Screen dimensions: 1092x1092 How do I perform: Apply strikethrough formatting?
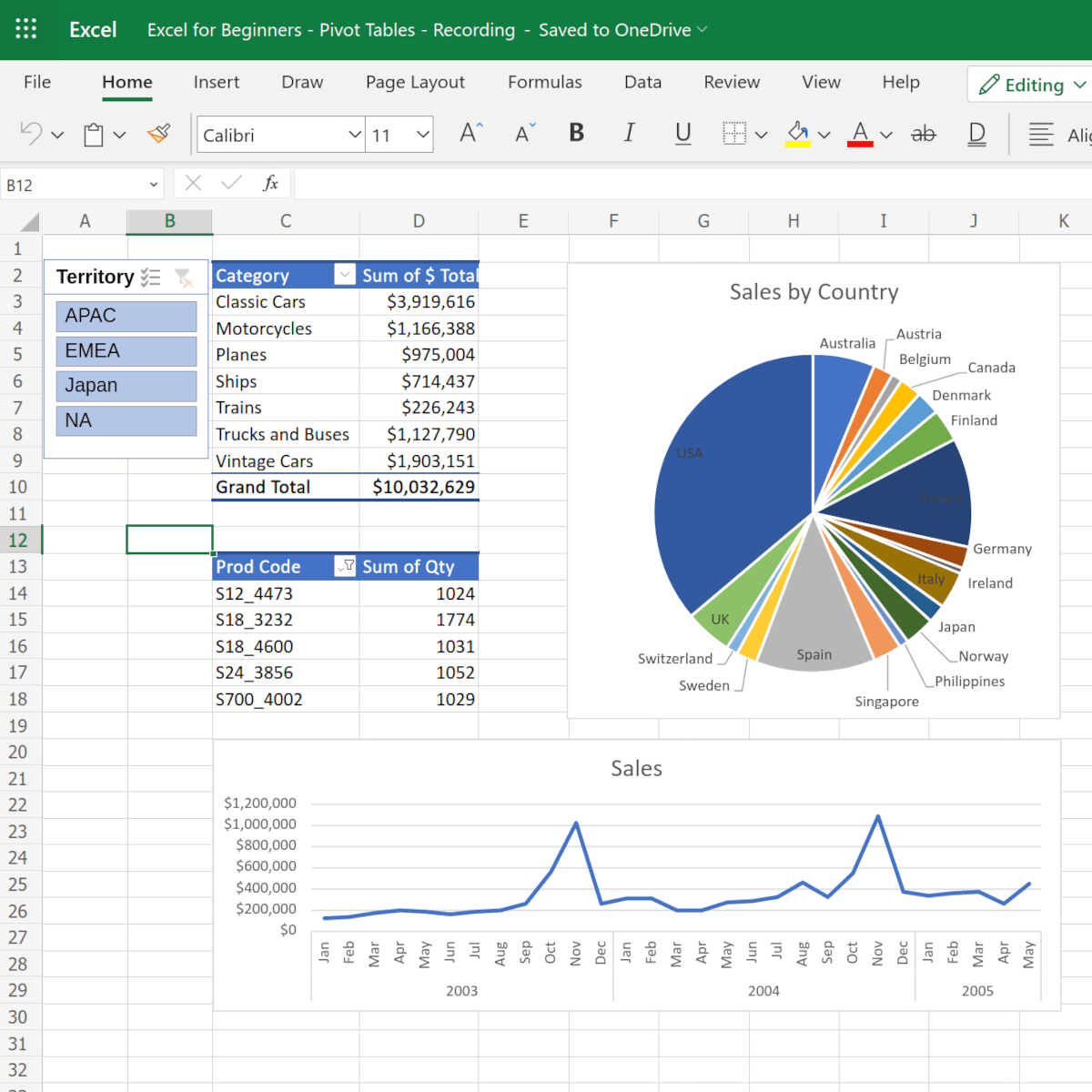point(923,134)
